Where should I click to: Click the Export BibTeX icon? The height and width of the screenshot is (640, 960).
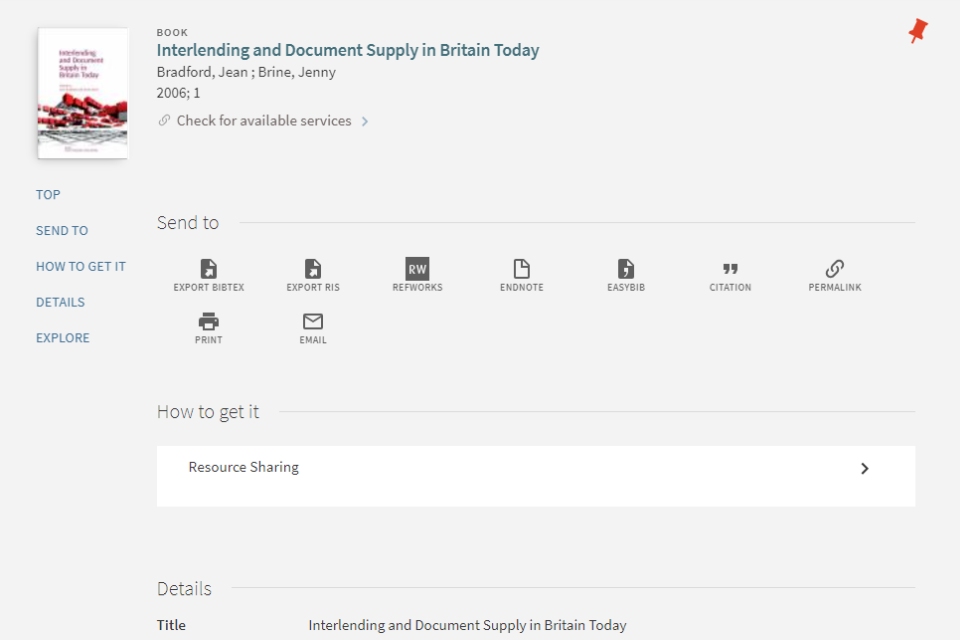208,269
